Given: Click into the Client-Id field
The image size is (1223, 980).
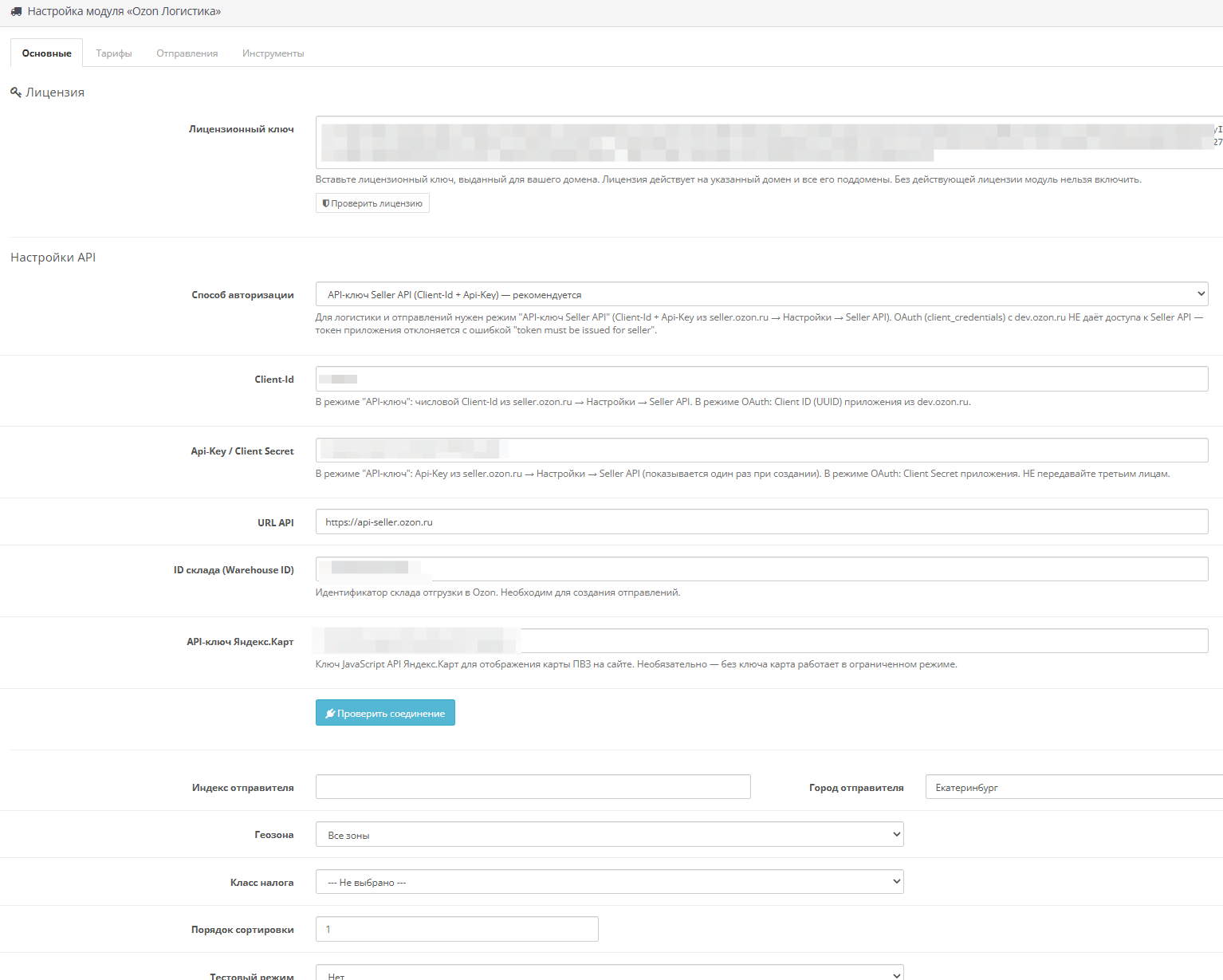Looking at the screenshot, I should (761, 379).
